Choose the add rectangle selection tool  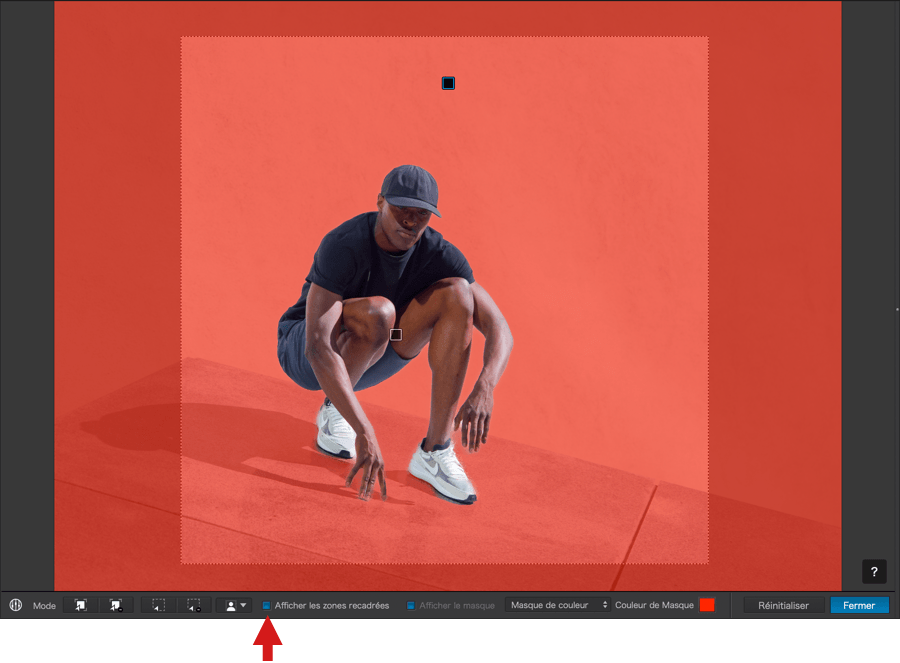158,605
